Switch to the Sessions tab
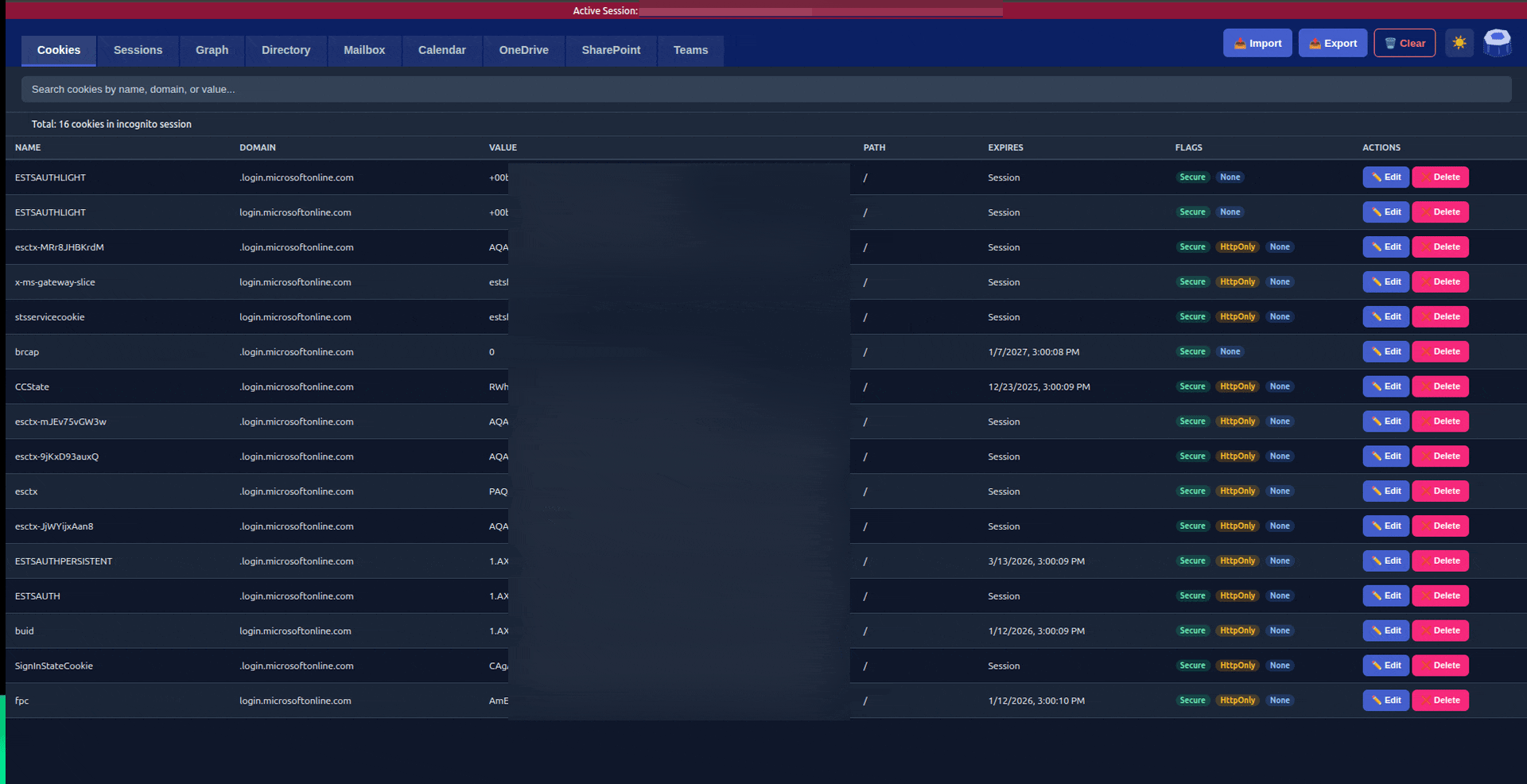This screenshot has height=784, width=1527. (138, 50)
